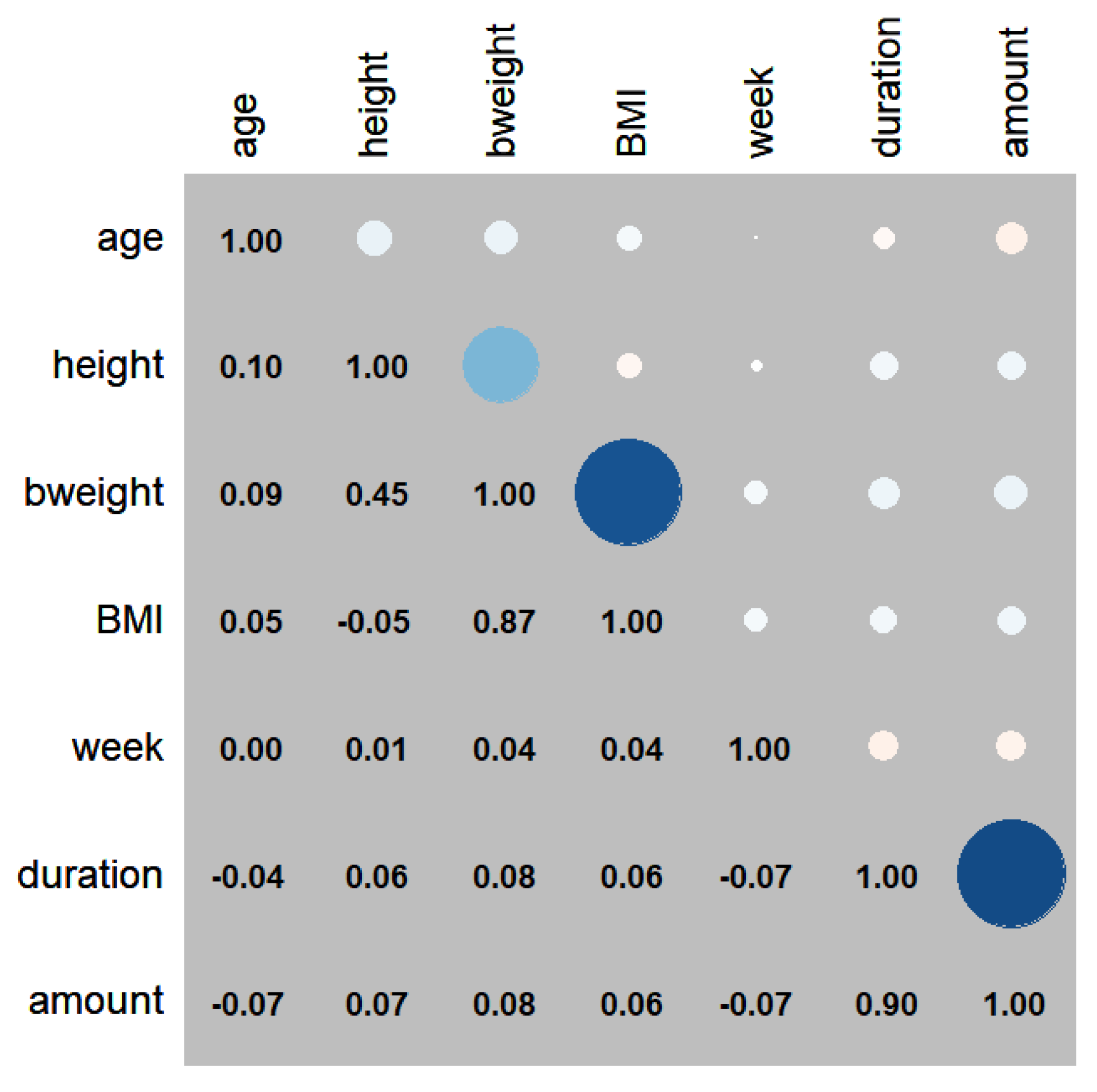This screenshot has height=1092, width=1097.
Task: Click the correlation value 0.87
Action: tap(504, 621)
